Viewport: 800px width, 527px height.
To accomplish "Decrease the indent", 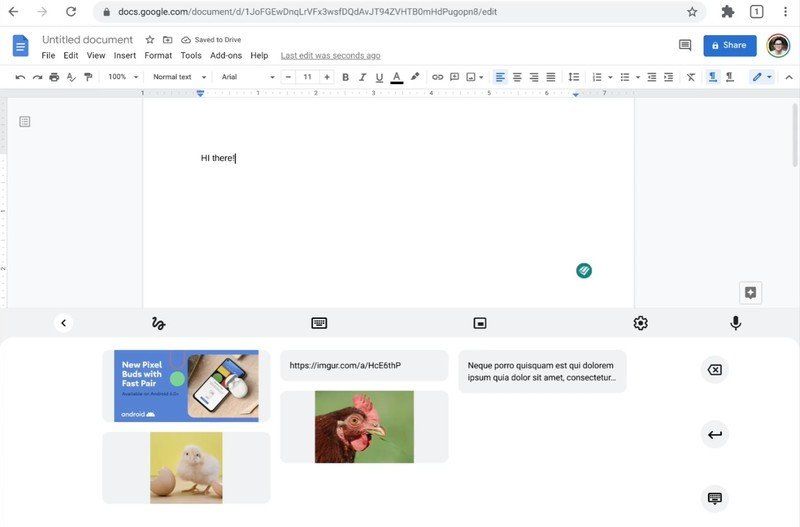I will coord(652,77).
